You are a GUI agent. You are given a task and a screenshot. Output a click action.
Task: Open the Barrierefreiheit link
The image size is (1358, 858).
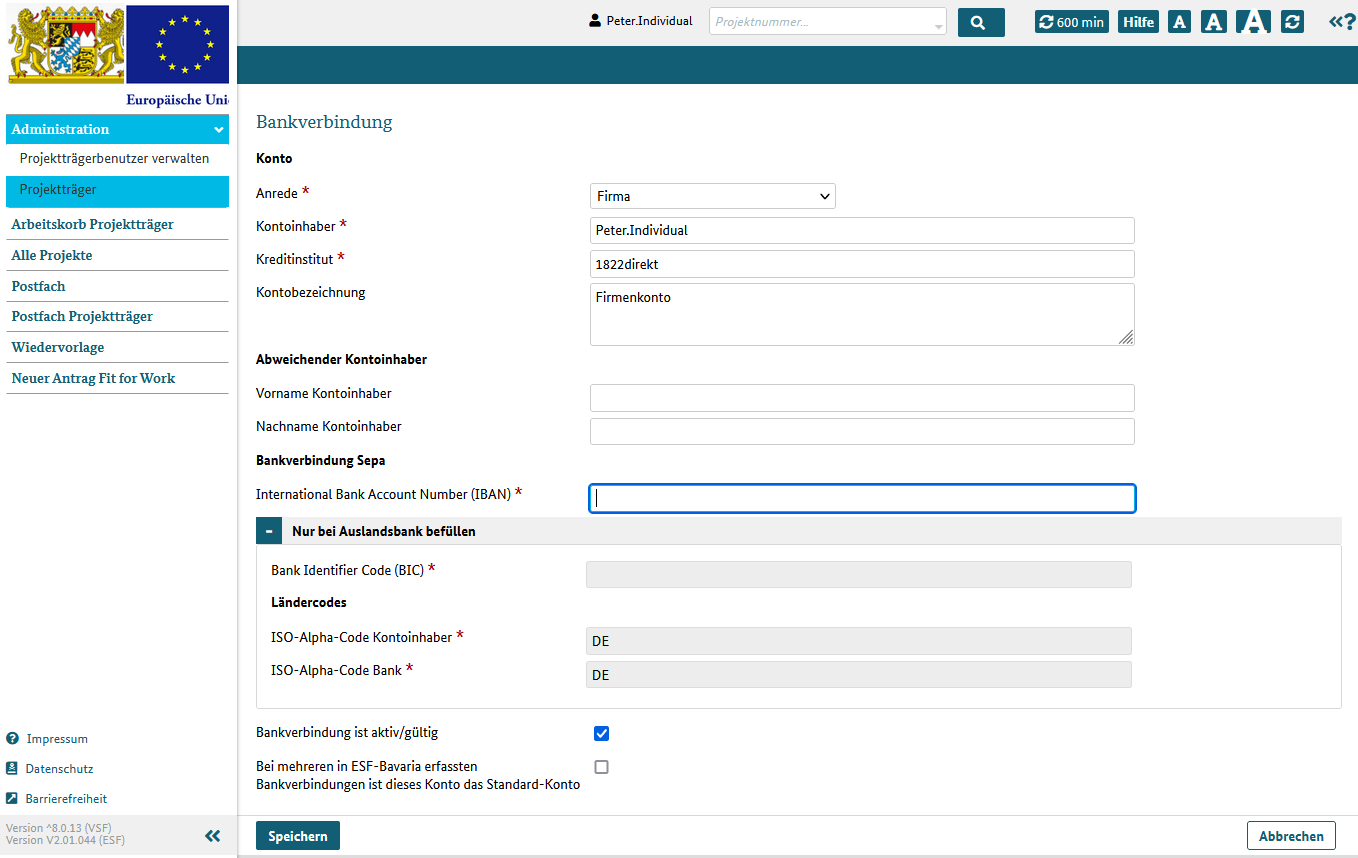[67, 799]
